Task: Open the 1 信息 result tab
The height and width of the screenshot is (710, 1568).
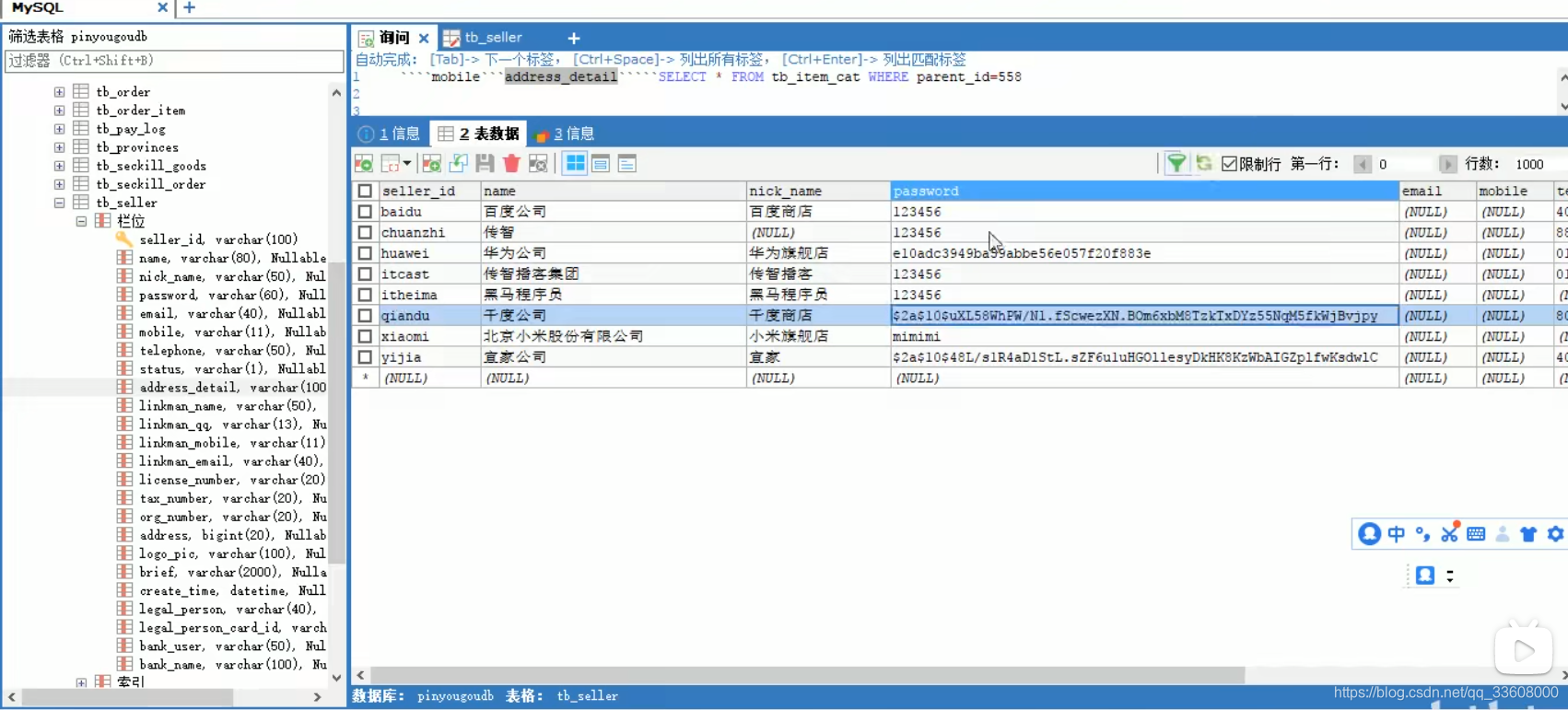Action: coord(390,134)
